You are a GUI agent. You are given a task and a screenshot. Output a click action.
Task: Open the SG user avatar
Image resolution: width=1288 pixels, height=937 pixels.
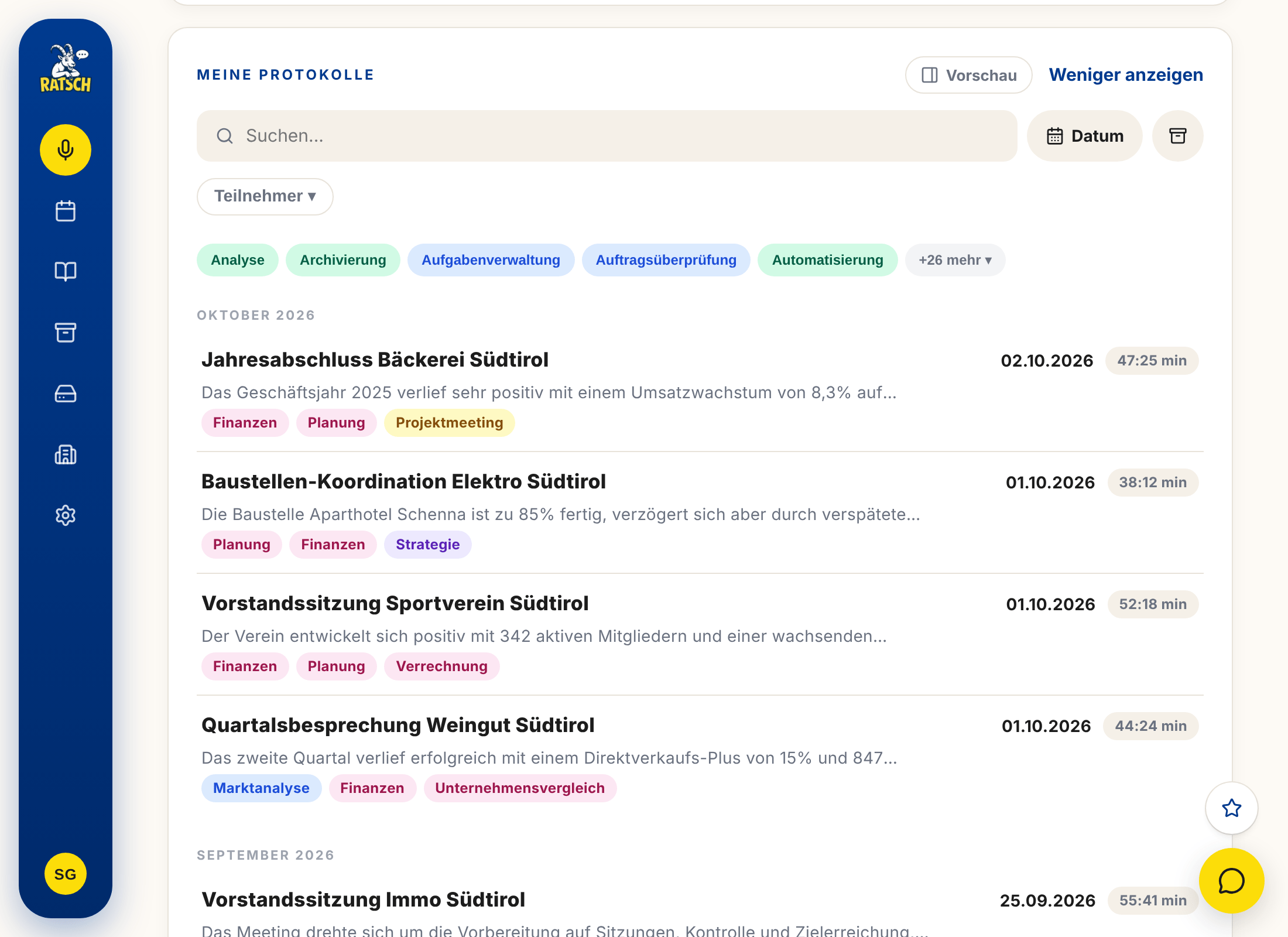[66, 874]
